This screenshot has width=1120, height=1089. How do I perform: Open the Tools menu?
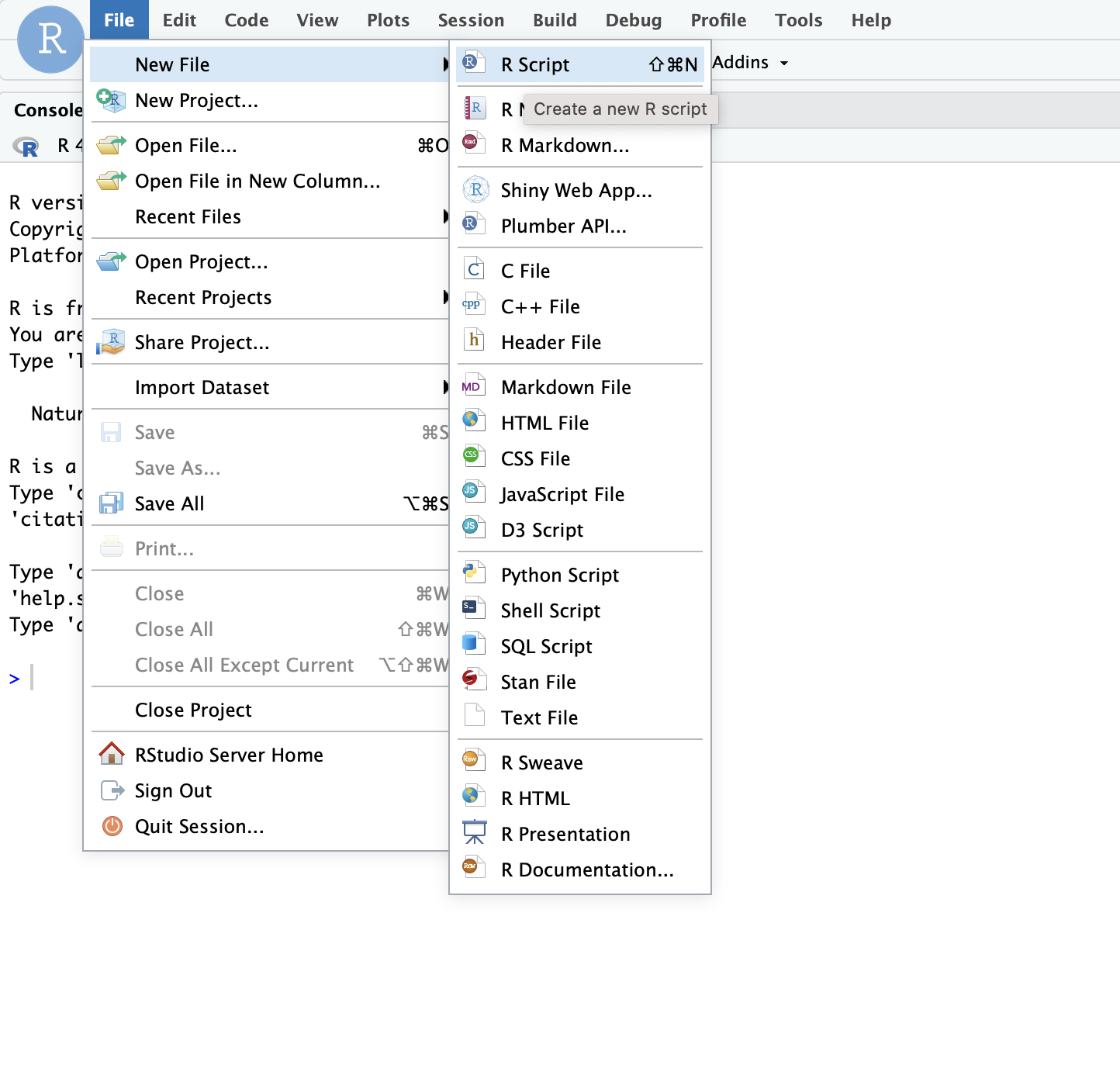(x=799, y=20)
